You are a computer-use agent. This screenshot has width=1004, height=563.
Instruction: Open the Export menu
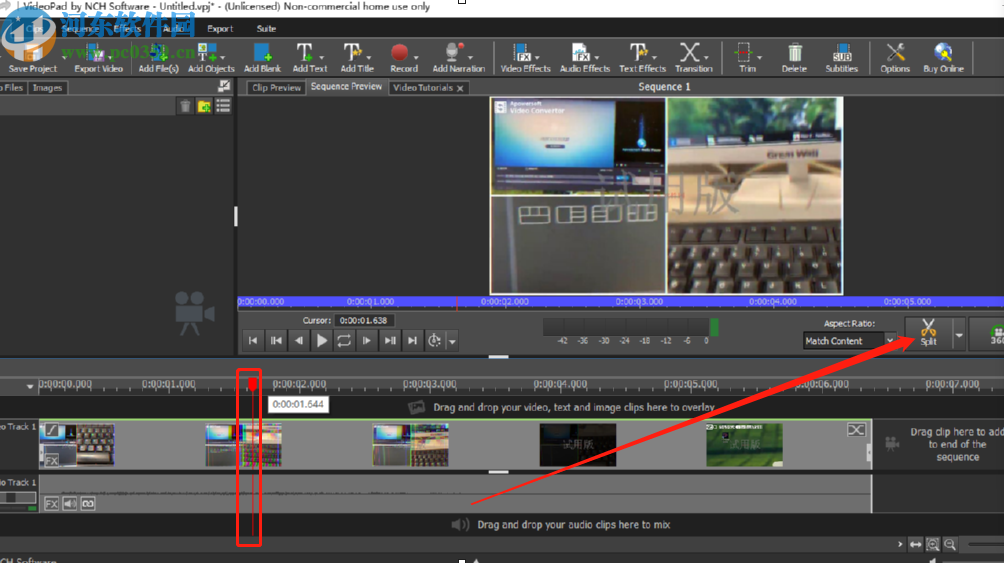click(220, 29)
